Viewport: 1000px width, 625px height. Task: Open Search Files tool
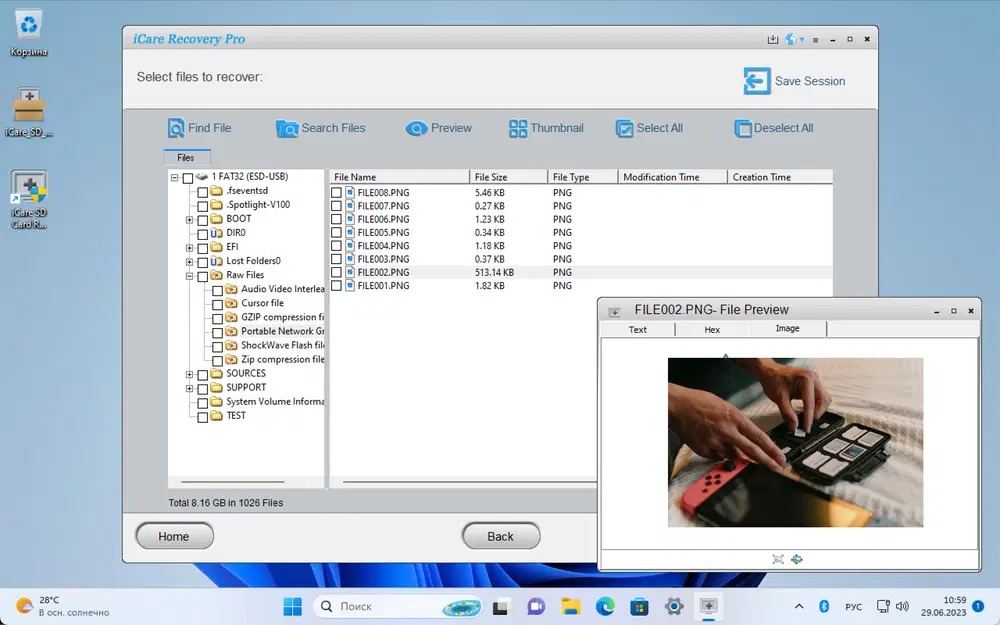pyautogui.click(x=321, y=128)
